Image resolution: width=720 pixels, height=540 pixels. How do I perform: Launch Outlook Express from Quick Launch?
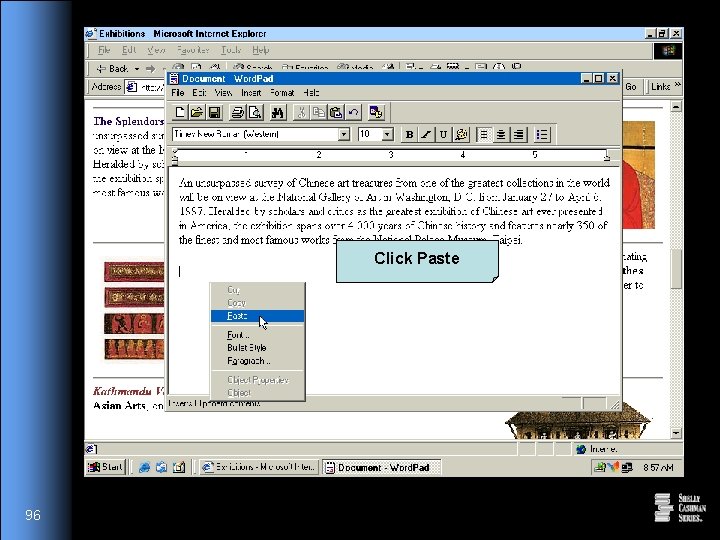pos(161,467)
